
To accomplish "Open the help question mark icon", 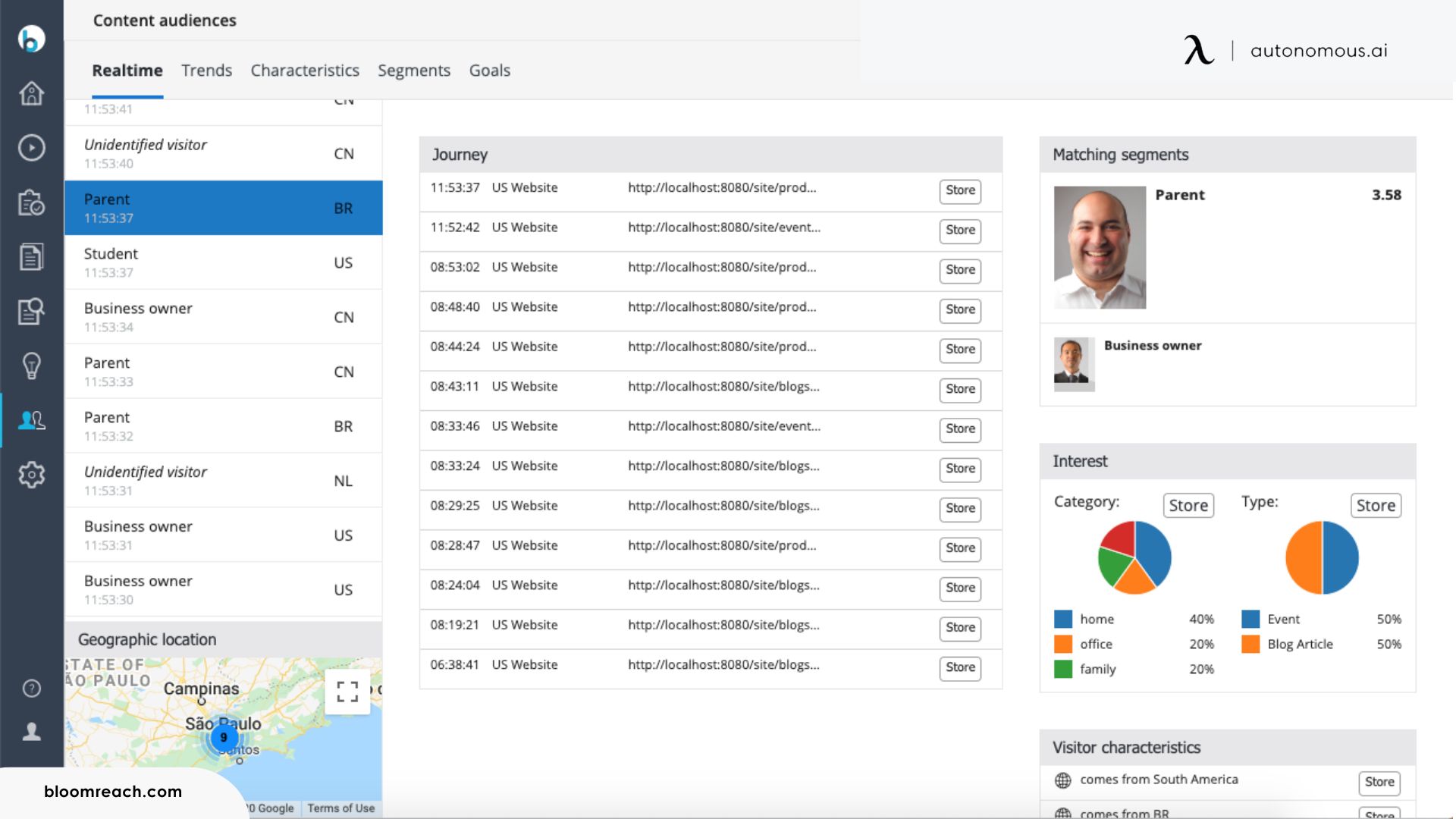I will point(31,688).
